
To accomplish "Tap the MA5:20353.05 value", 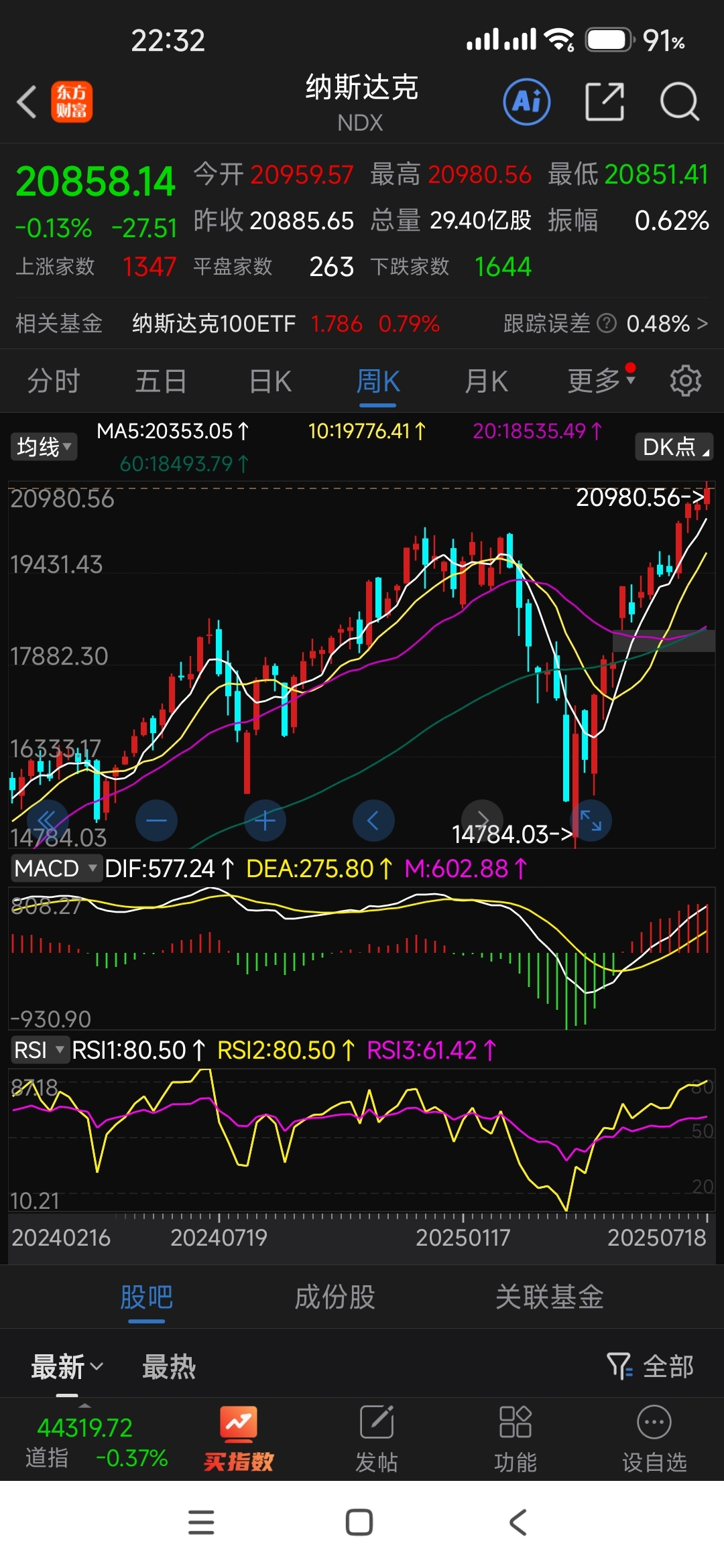I will tap(172, 431).
